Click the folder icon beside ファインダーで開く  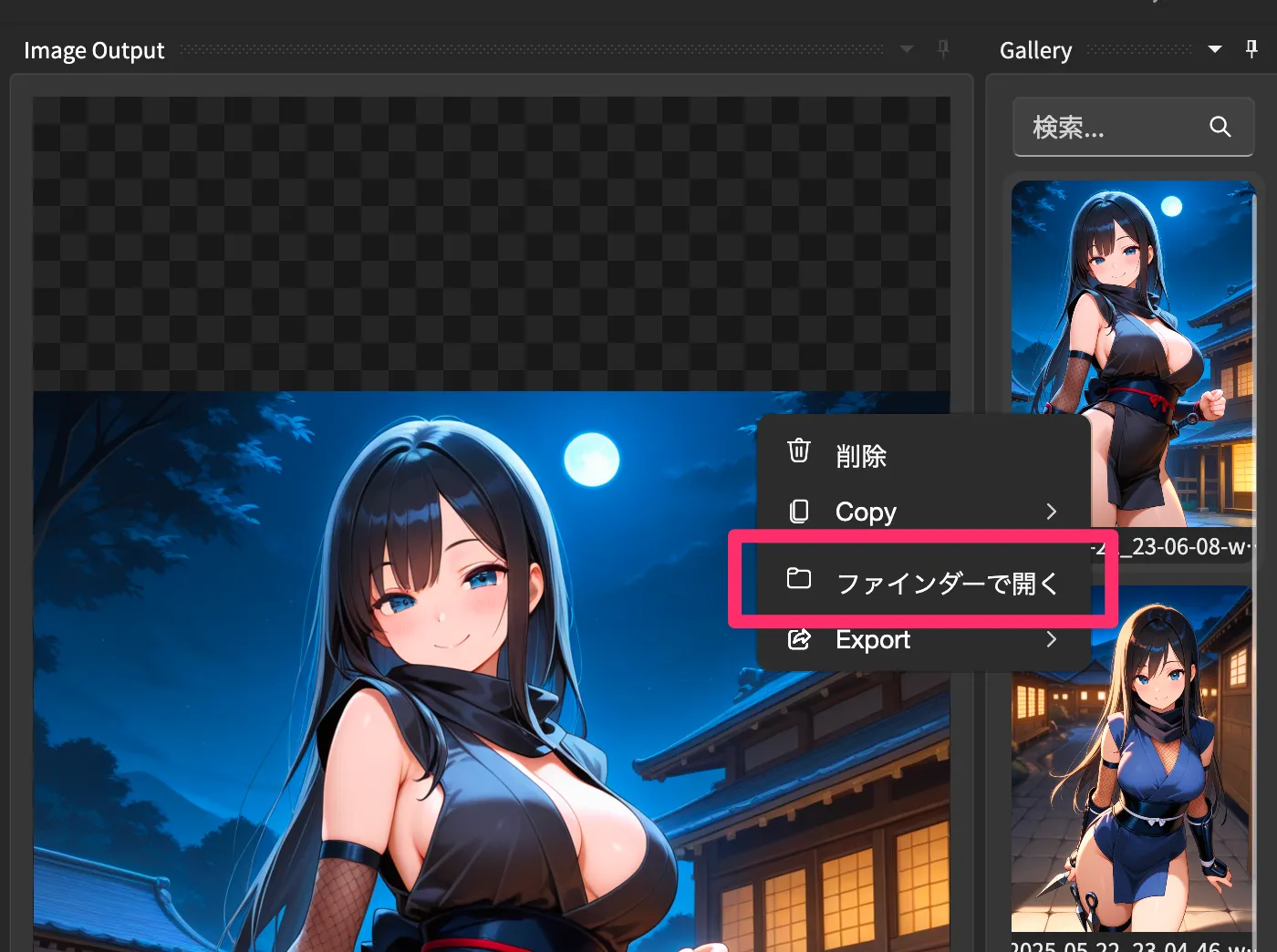[x=799, y=578]
